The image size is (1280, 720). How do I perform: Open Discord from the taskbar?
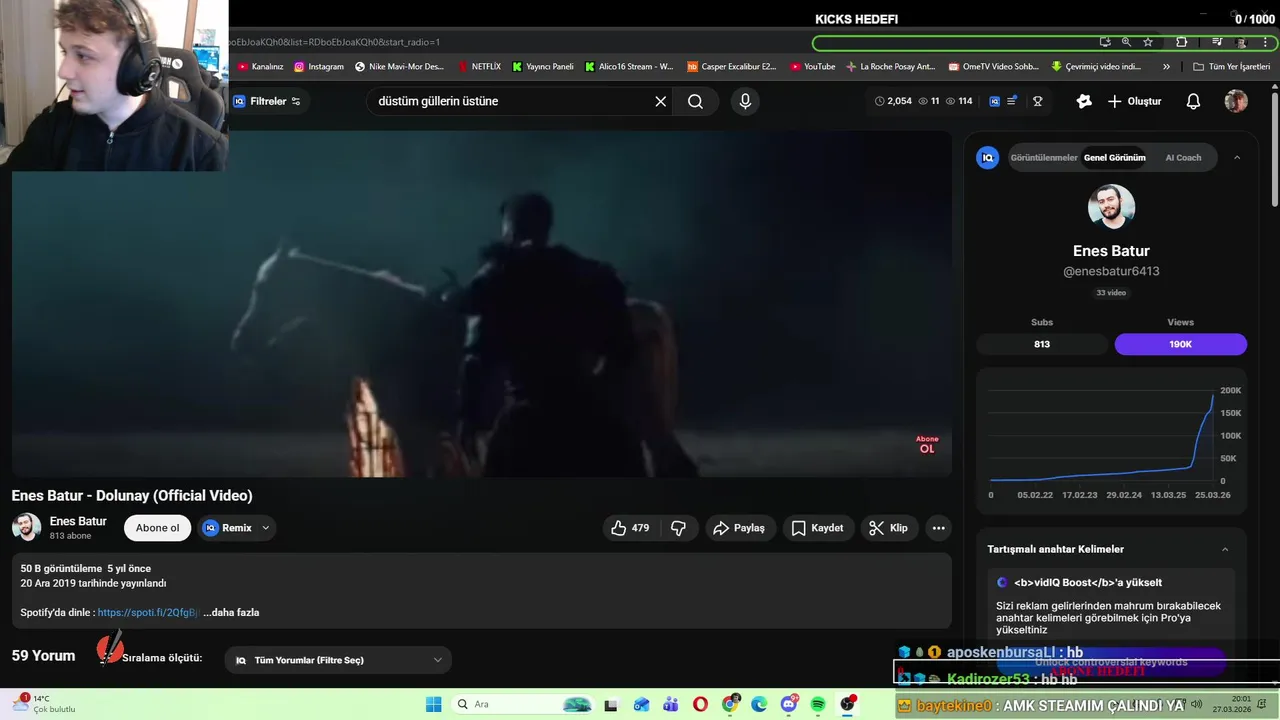click(789, 705)
